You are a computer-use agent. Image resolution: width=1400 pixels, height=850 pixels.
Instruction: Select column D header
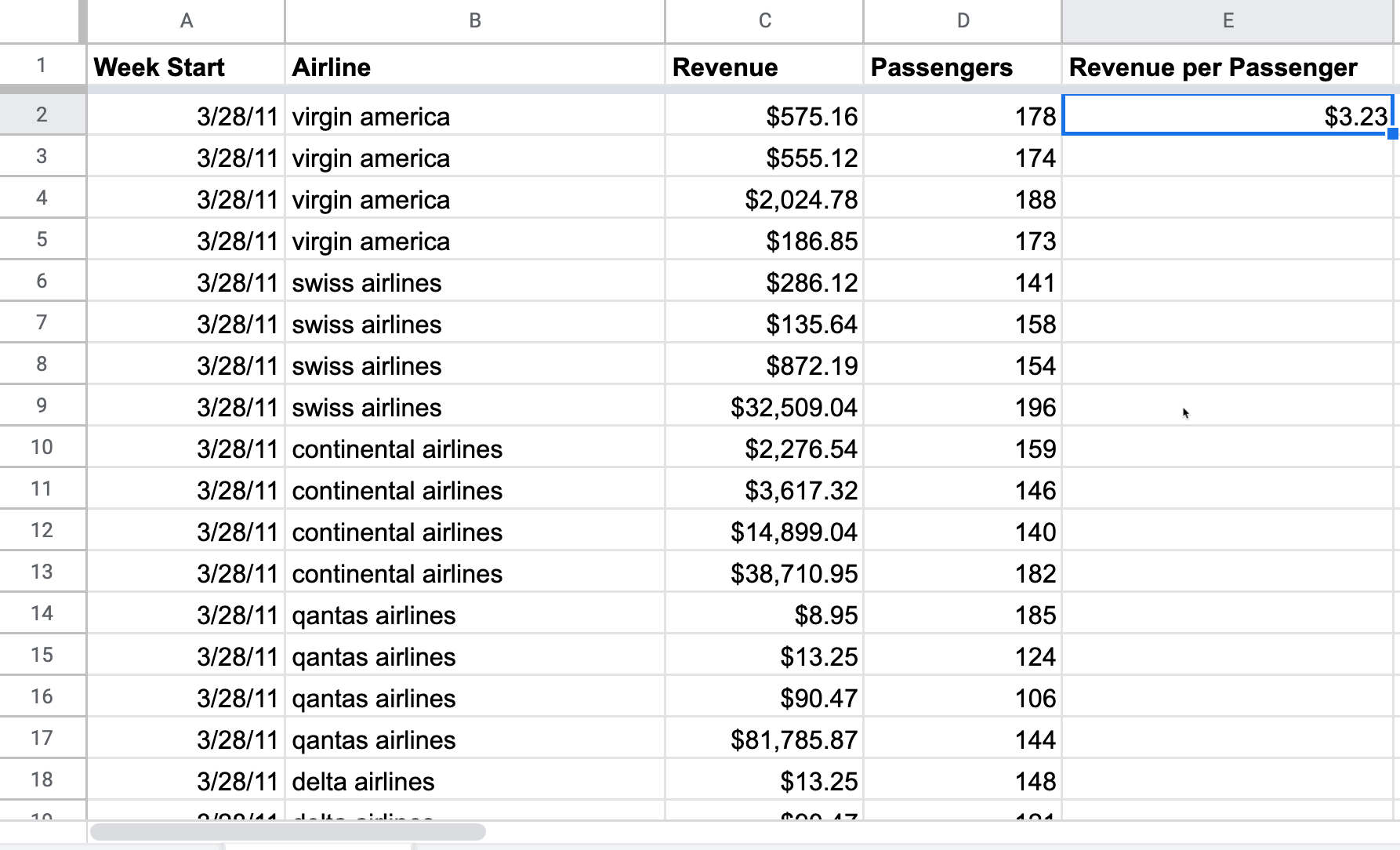click(963, 21)
